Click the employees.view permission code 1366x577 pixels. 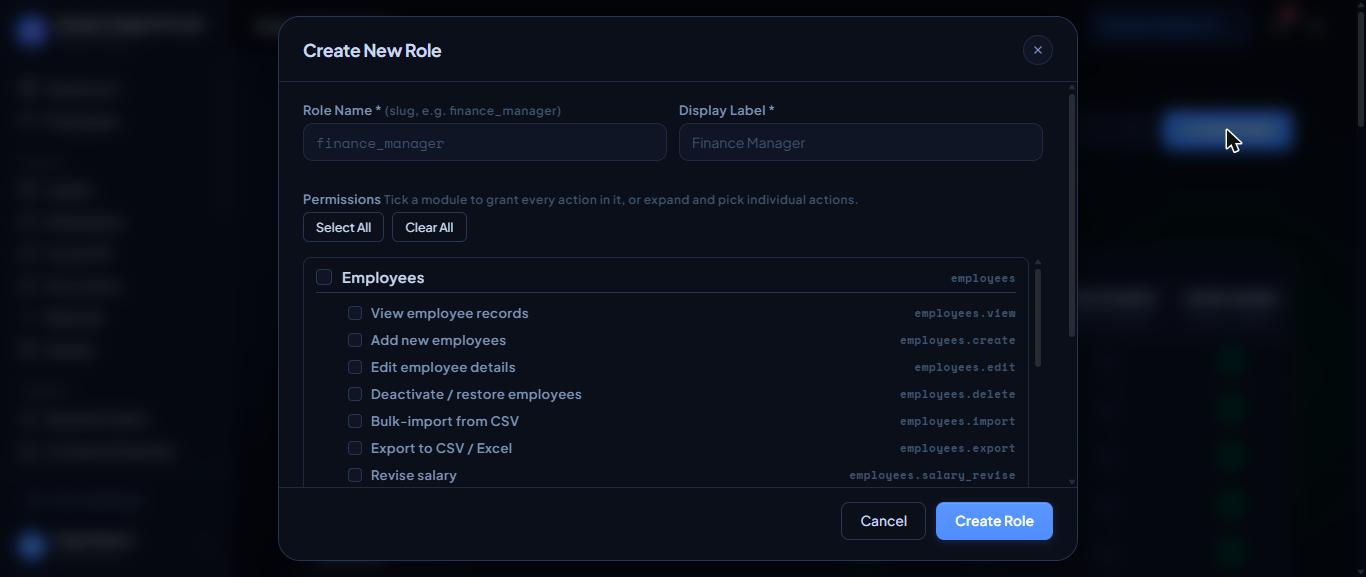(964, 313)
